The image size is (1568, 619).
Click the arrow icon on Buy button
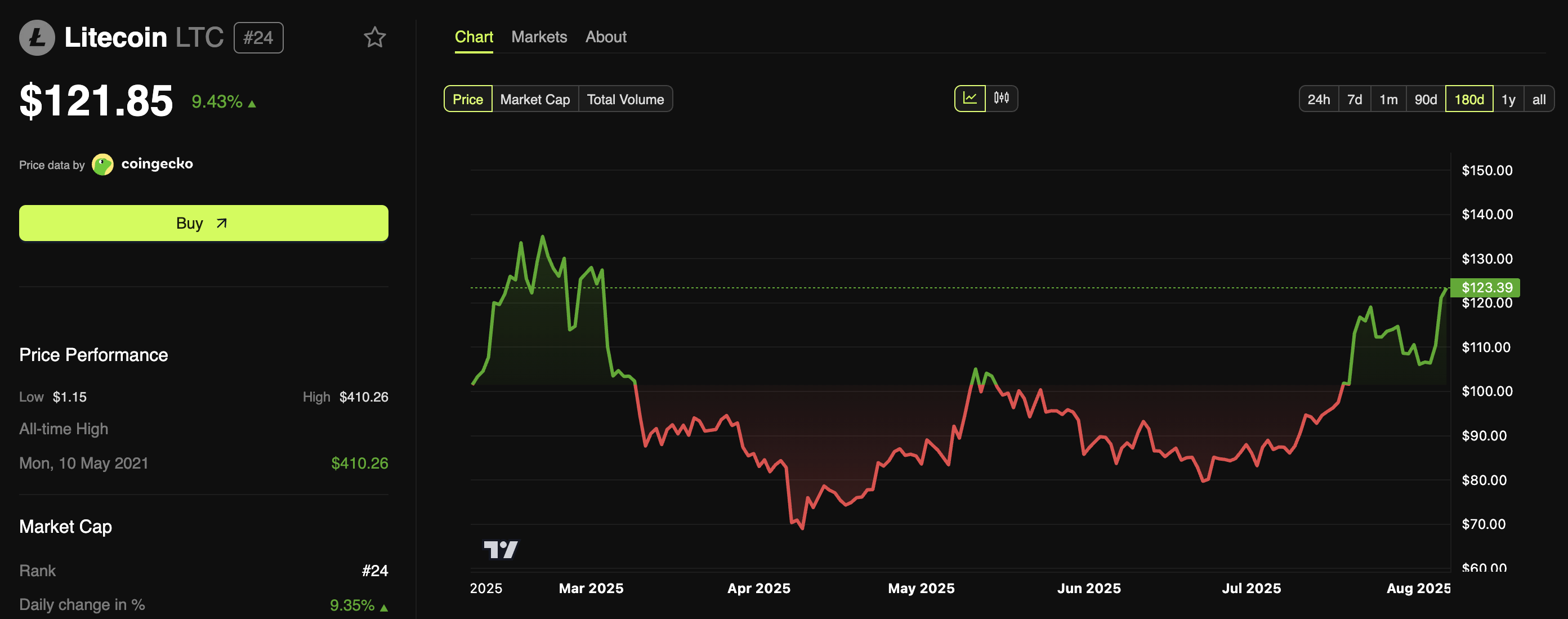[222, 224]
